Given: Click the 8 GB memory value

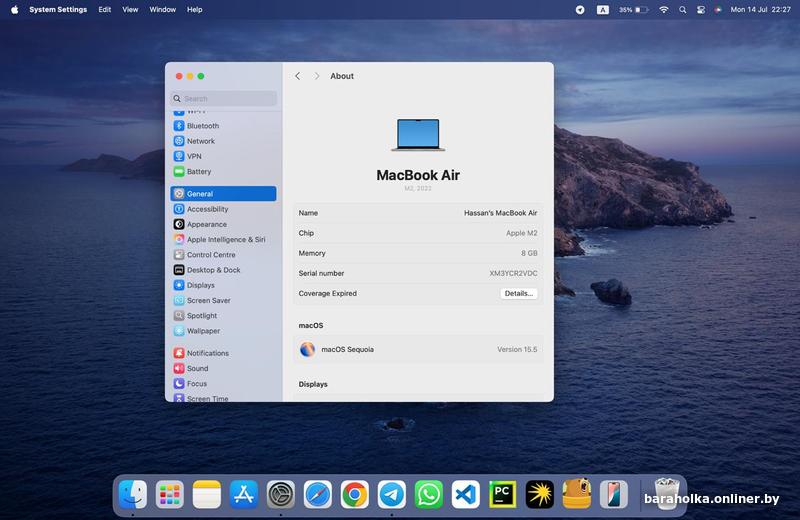Looking at the screenshot, I should tap(529, 253).
